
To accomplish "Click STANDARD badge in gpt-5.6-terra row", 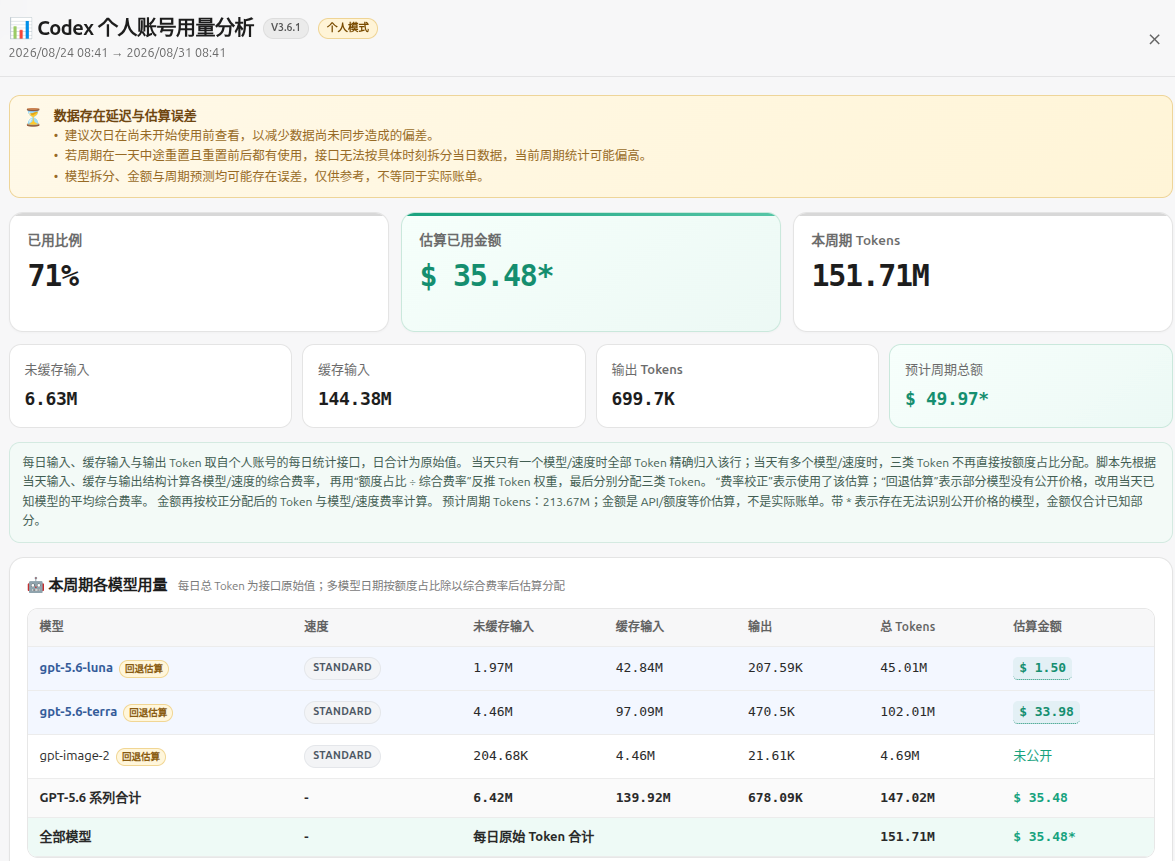I will pyautogui.click(x=342, y=712).
